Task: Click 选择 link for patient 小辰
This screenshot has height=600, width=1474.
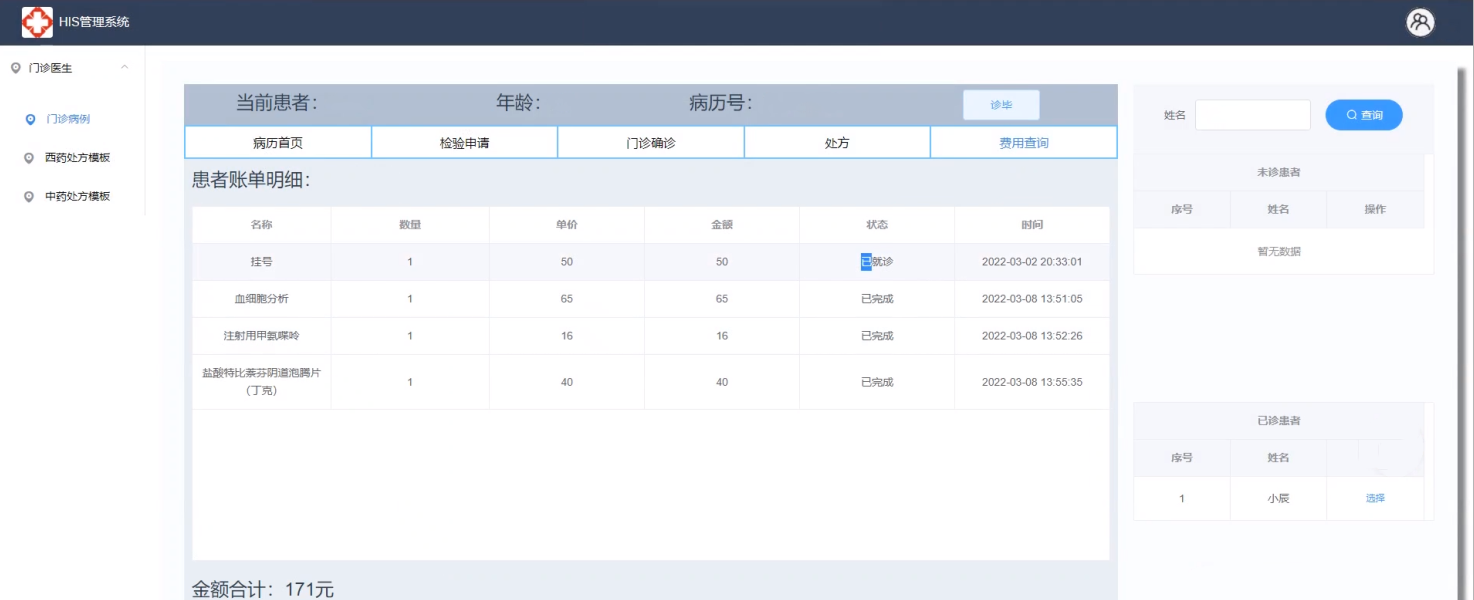Action: (x=1375, y=498)
